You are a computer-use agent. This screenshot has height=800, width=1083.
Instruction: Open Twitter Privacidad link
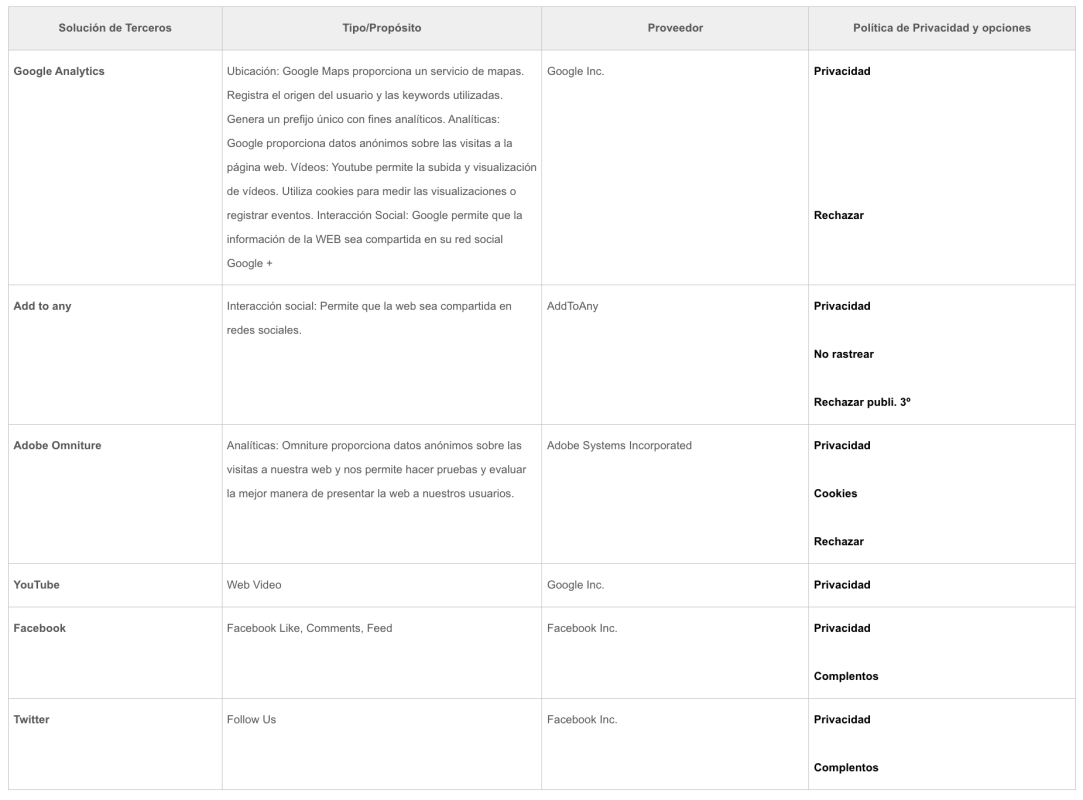click(x=841, y=719)
